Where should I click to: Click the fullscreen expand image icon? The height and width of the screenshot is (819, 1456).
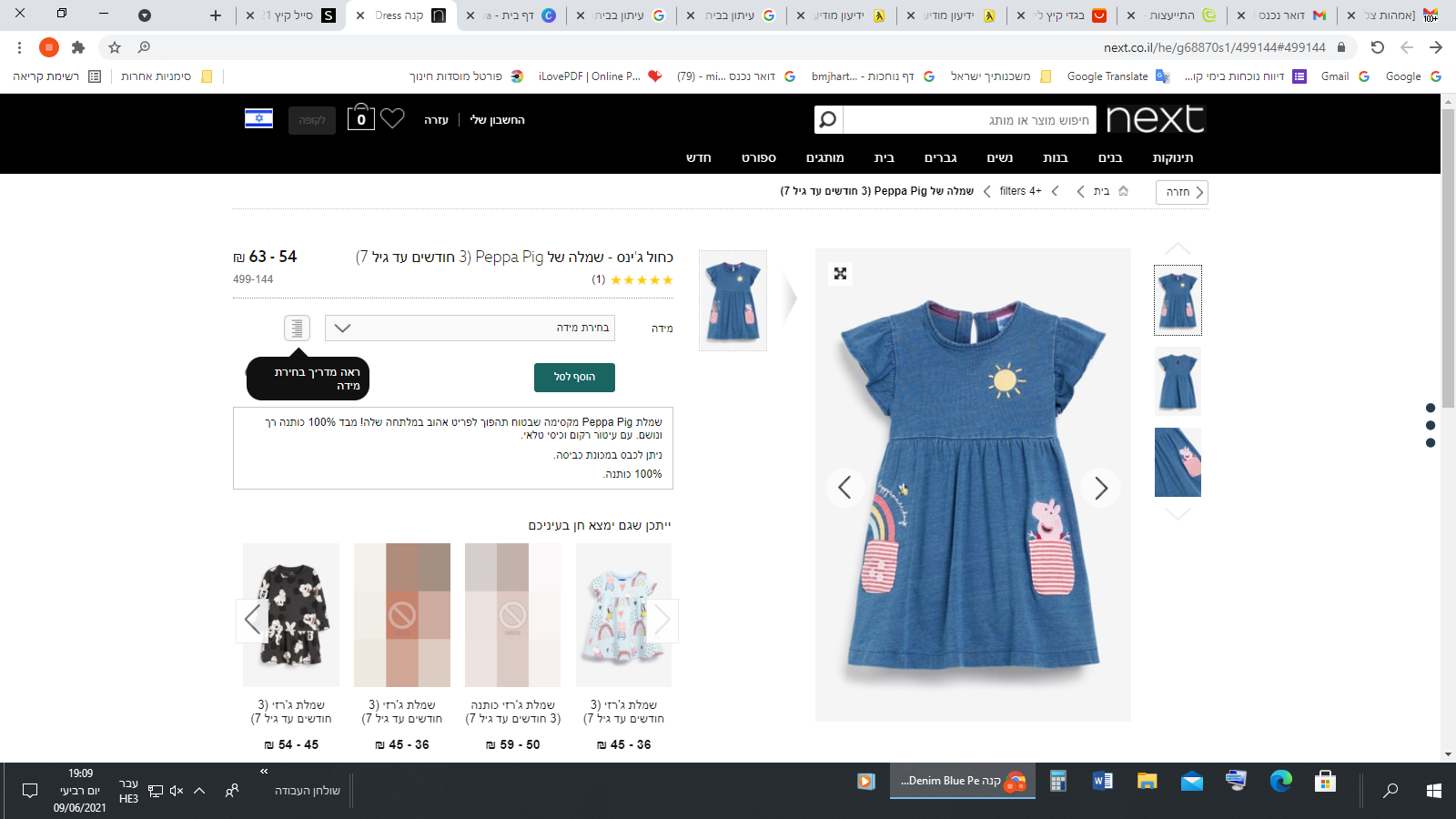pyautogui.click(x=840, y=273)
